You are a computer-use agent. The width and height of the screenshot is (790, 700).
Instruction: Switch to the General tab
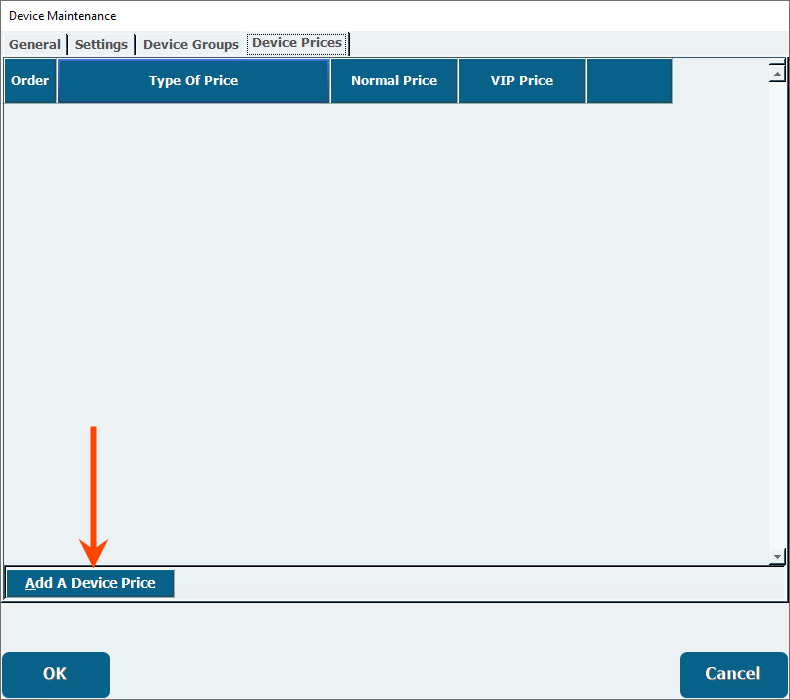coord(34,44)
